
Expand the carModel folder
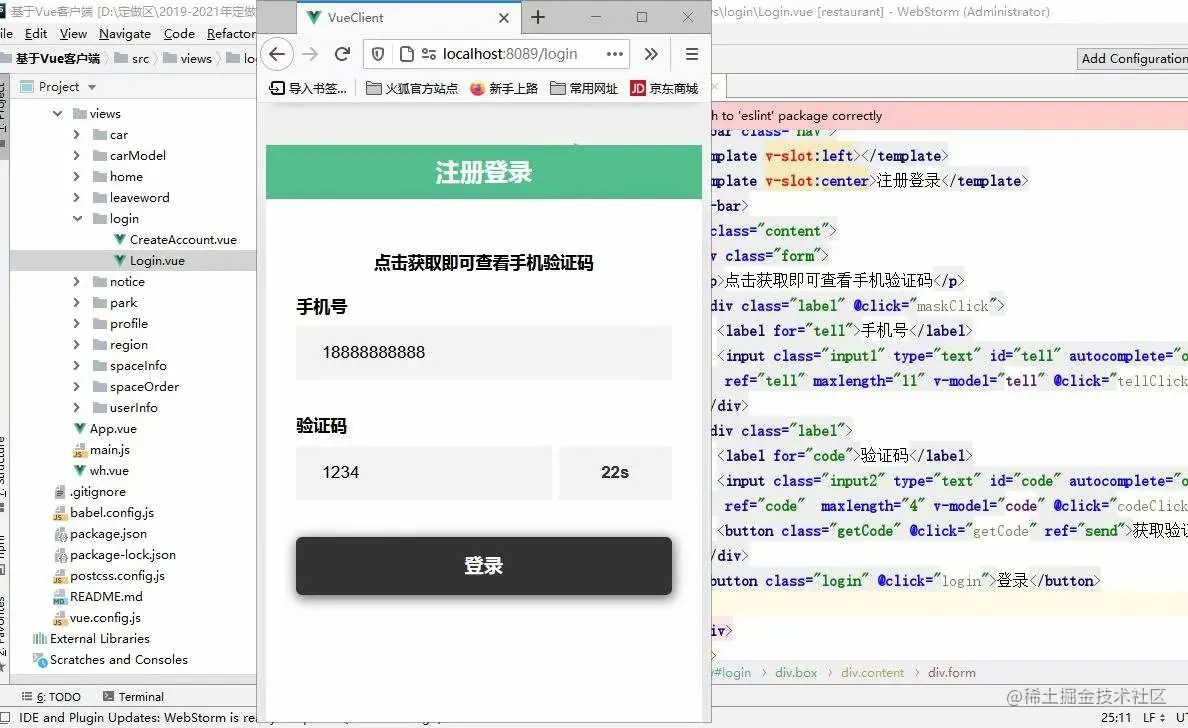coord(77,155)
